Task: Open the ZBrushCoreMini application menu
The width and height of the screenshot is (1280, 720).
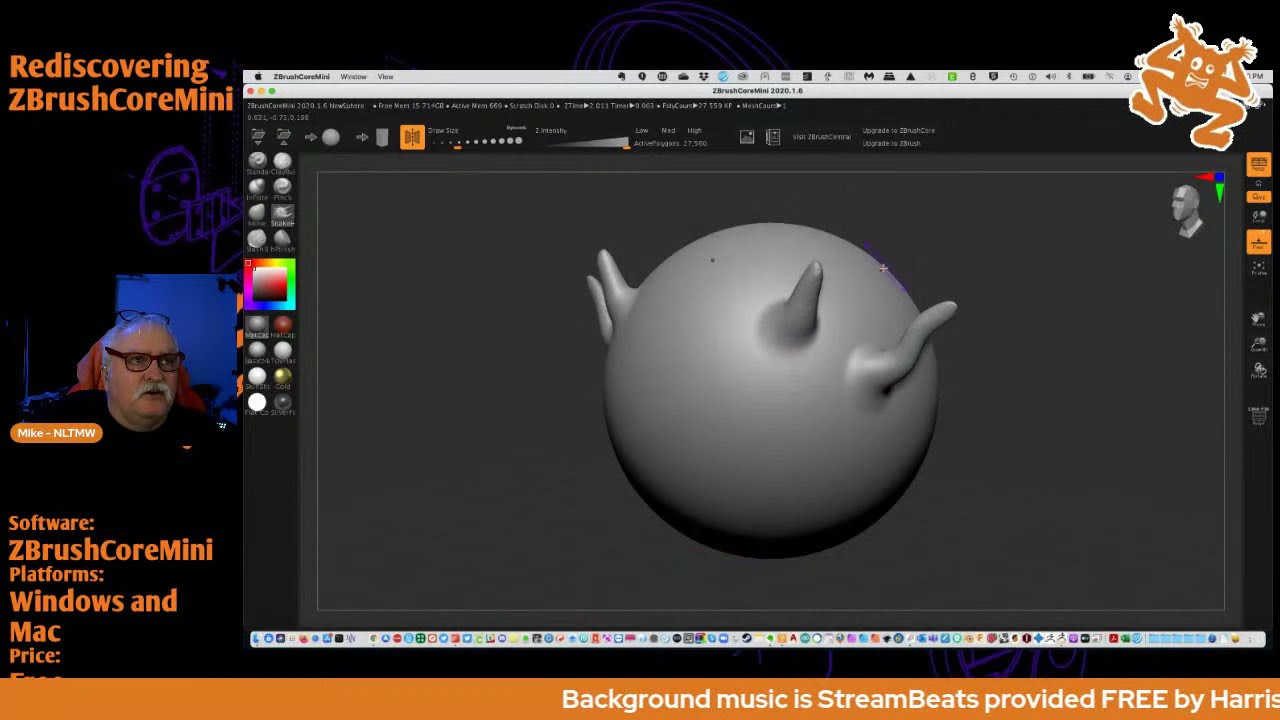Action: click(x=301, y=77)
